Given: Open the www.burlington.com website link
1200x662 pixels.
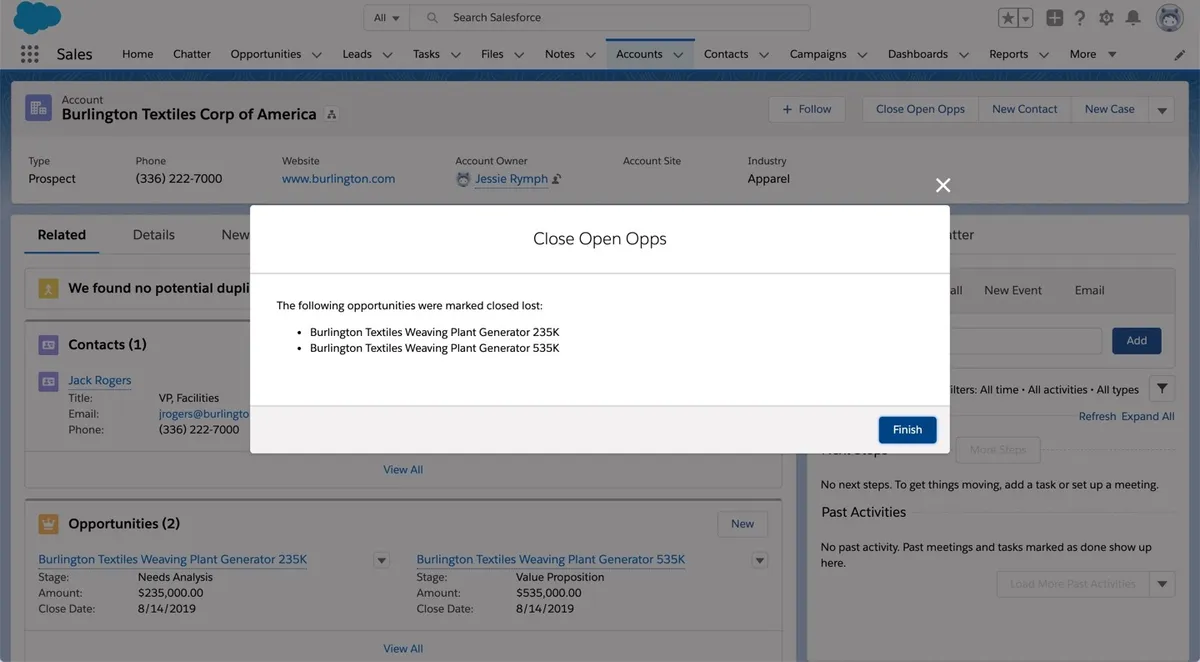Looking at the screenshot, I should pos(338,179).
